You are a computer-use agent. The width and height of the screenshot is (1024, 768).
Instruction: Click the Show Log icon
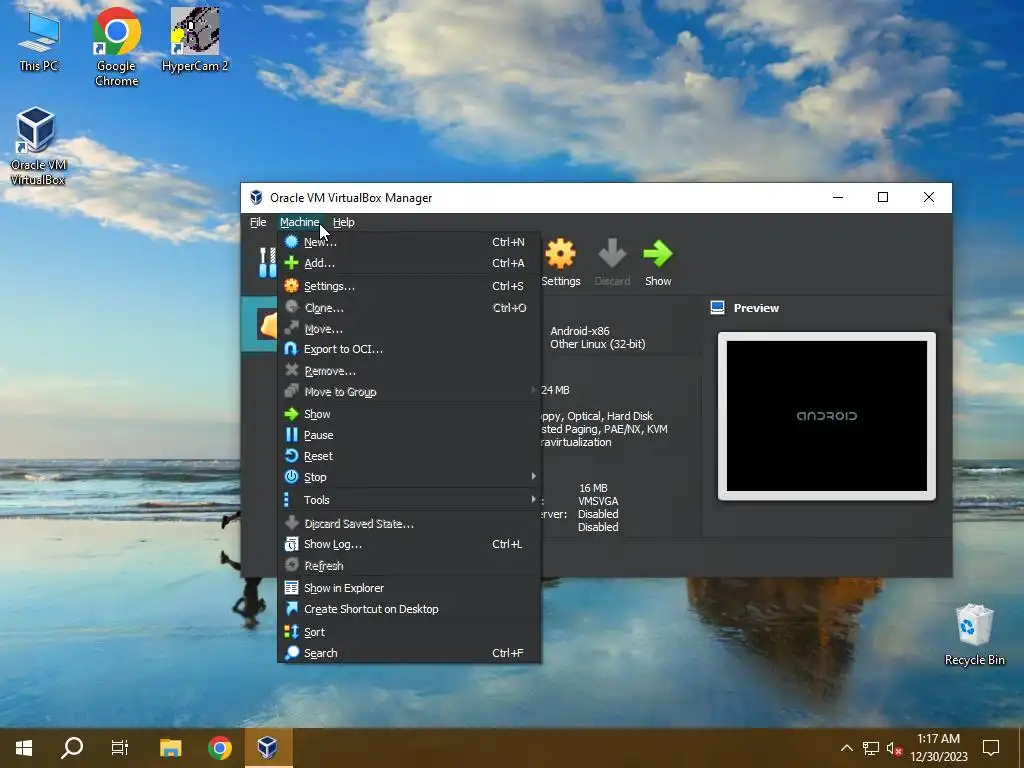coord(291,544)
